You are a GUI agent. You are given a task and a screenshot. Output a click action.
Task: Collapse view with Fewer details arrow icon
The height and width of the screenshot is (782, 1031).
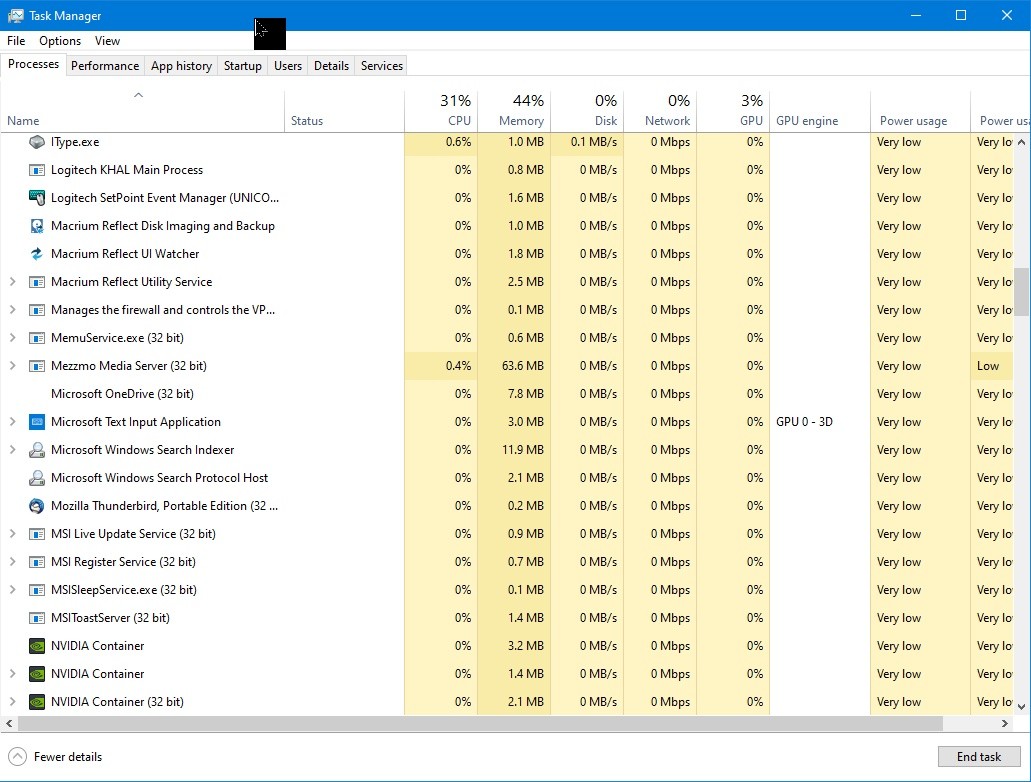(17, 757)
